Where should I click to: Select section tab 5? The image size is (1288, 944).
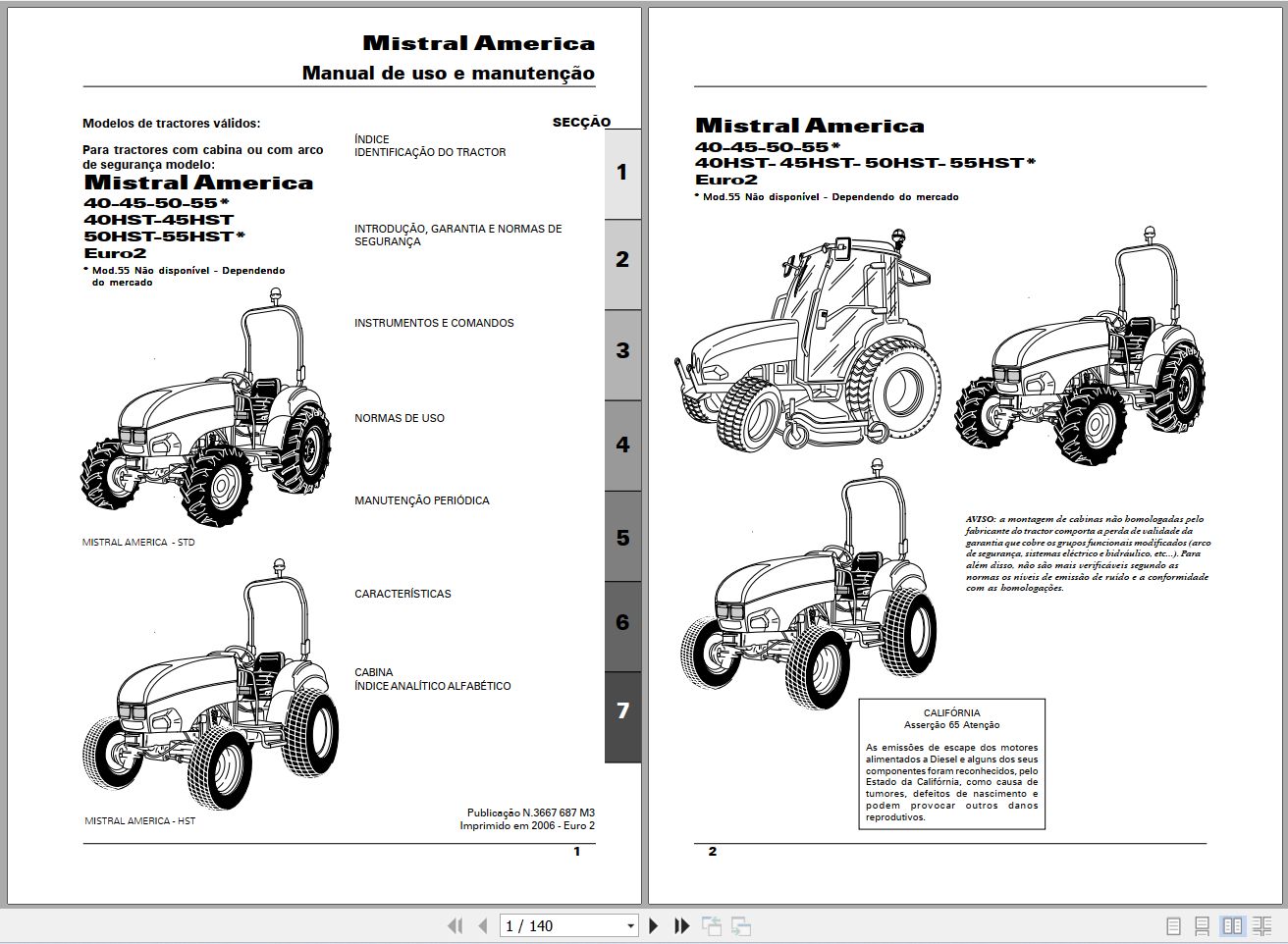622,538
